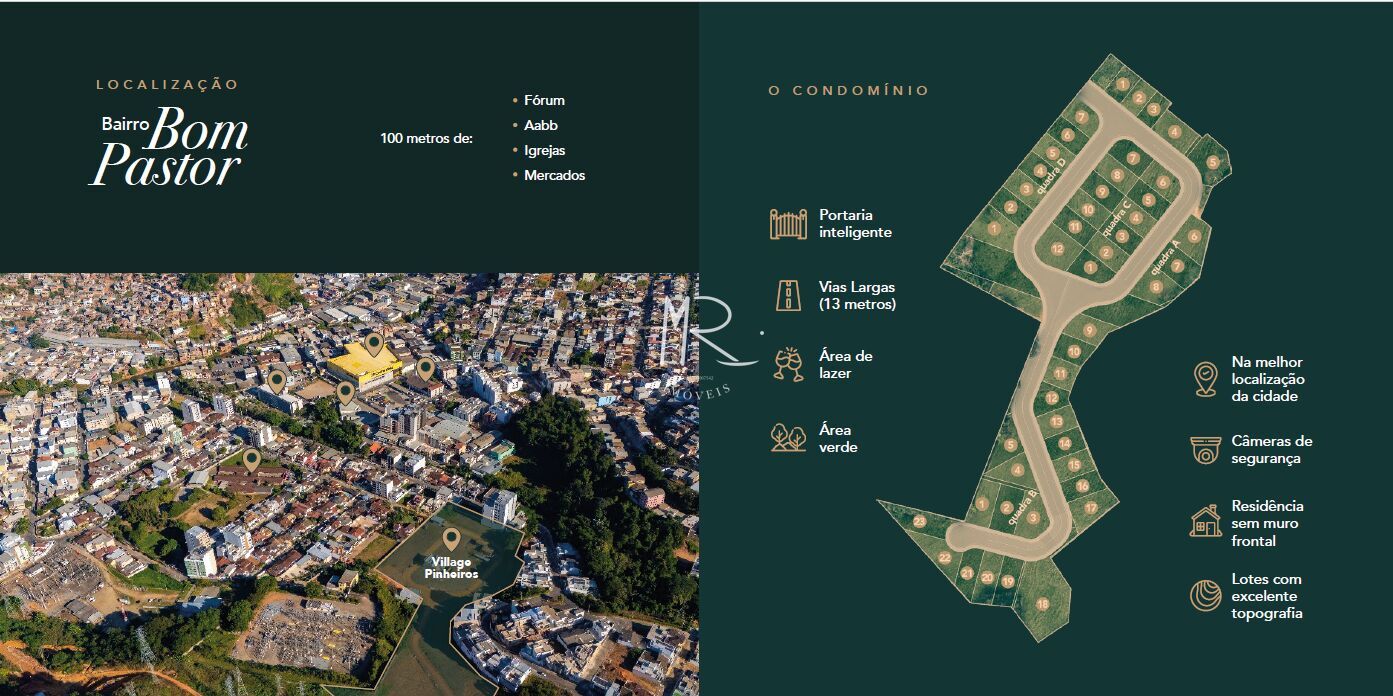
Task: Click the topography icon beside 'Lotes com excelente topografia'
Action: point(1206,596)
